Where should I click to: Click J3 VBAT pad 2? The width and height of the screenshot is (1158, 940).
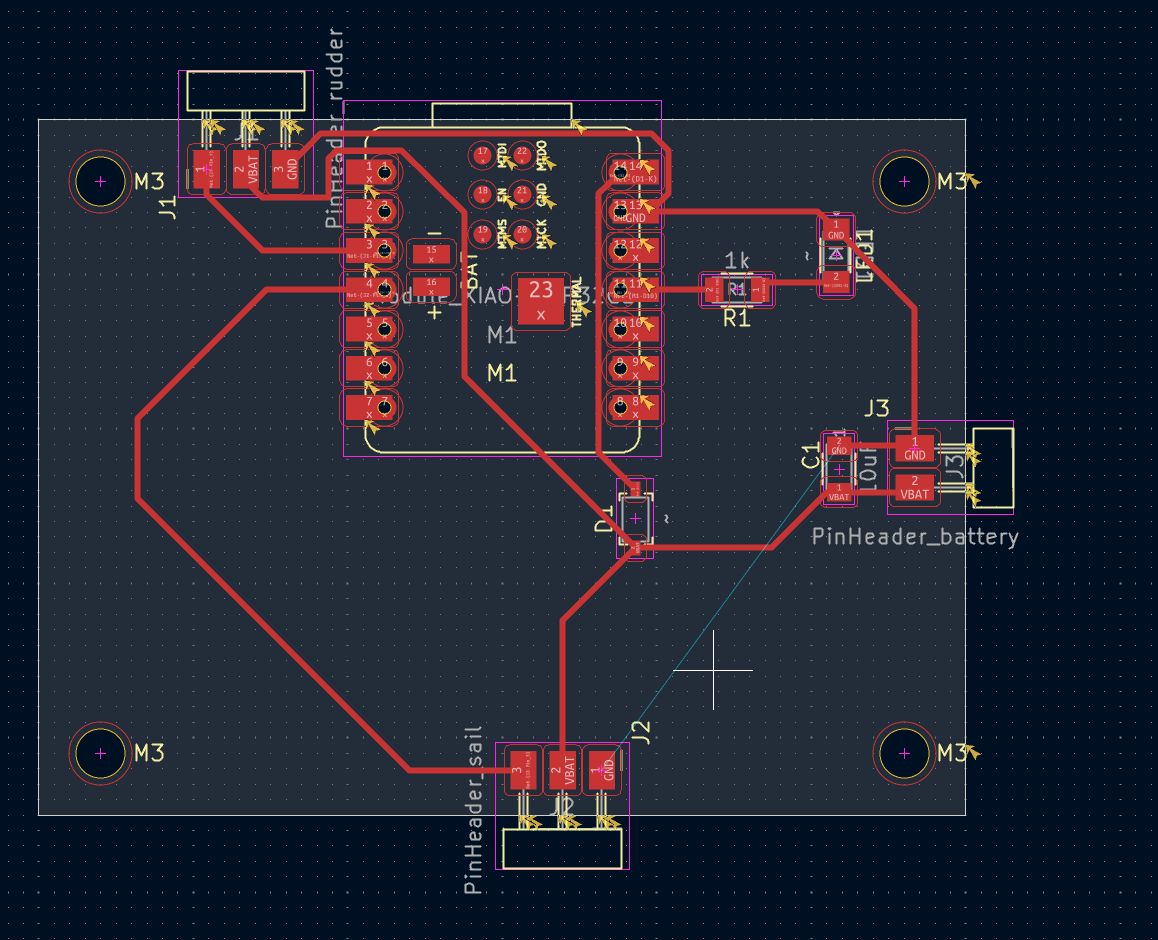coord(914,488)
